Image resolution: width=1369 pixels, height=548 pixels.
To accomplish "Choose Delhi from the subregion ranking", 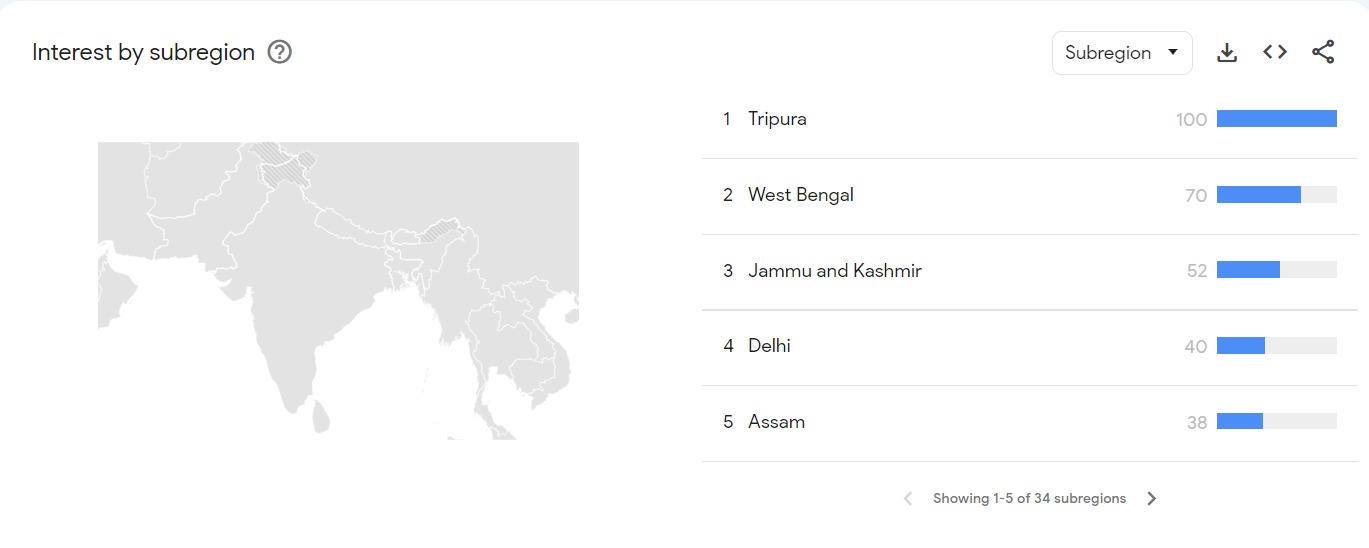I will pos(769,346).
